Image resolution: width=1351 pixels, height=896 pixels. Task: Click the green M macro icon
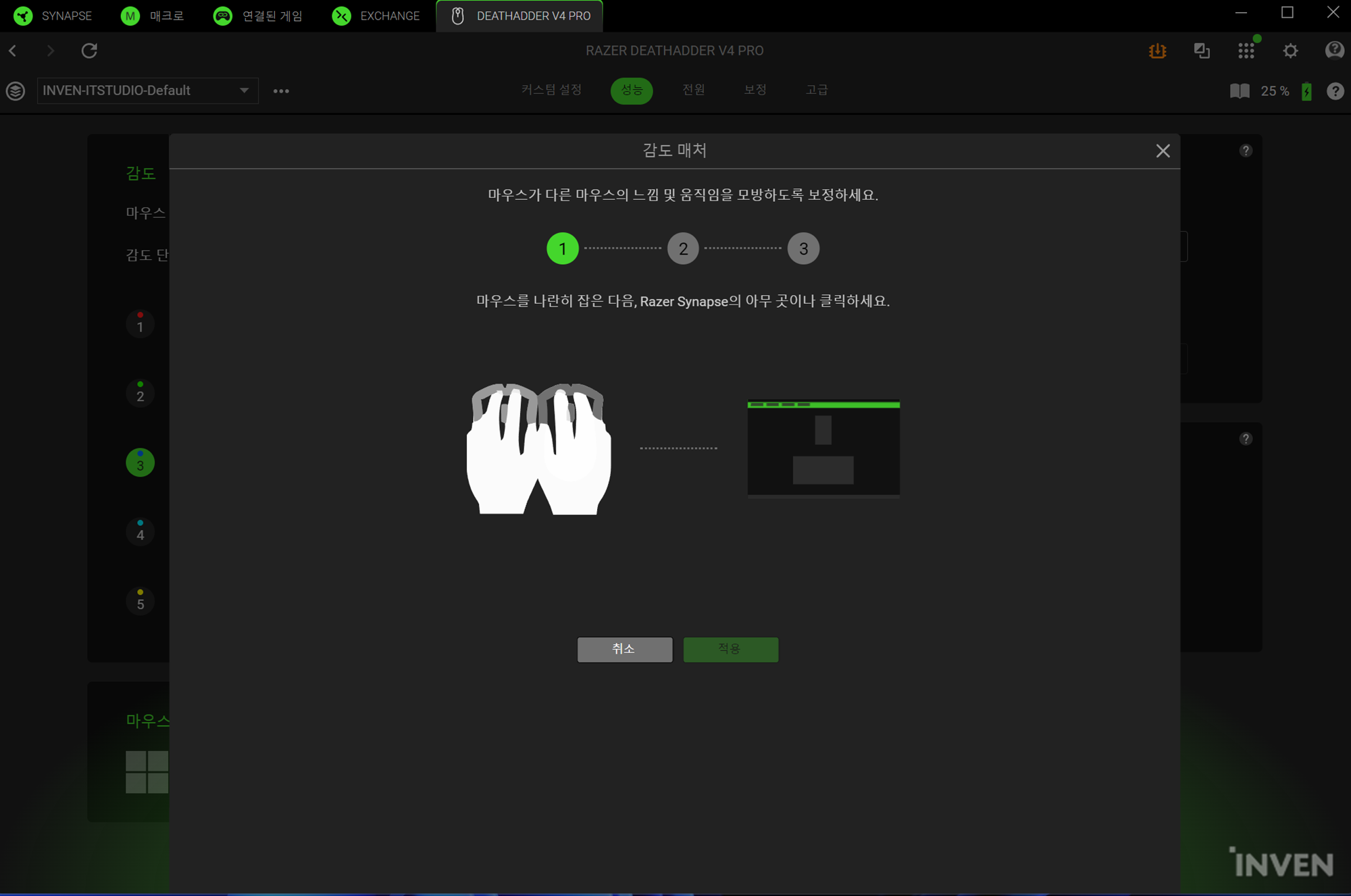(x=130, y=16)
